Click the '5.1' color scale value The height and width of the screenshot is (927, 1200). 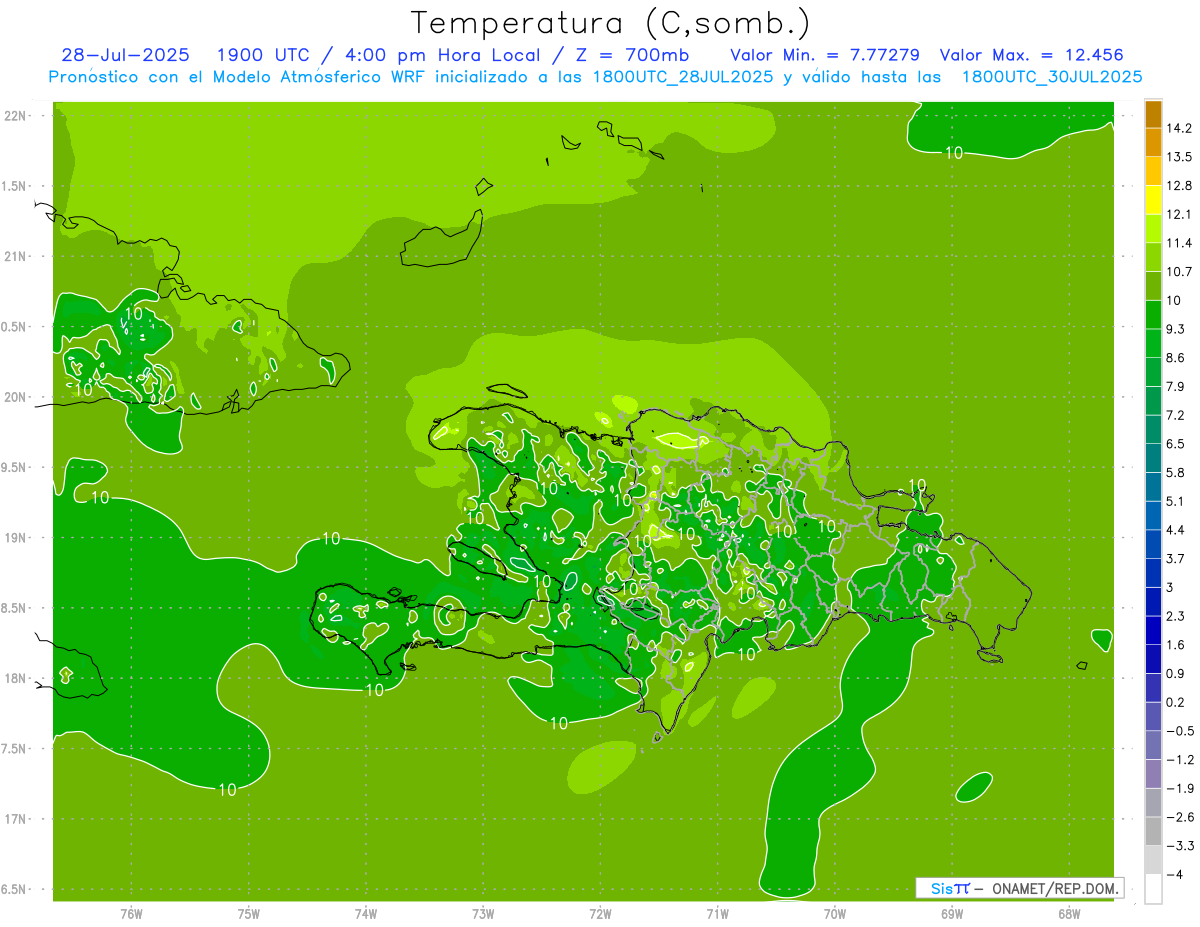point(1176,501)
